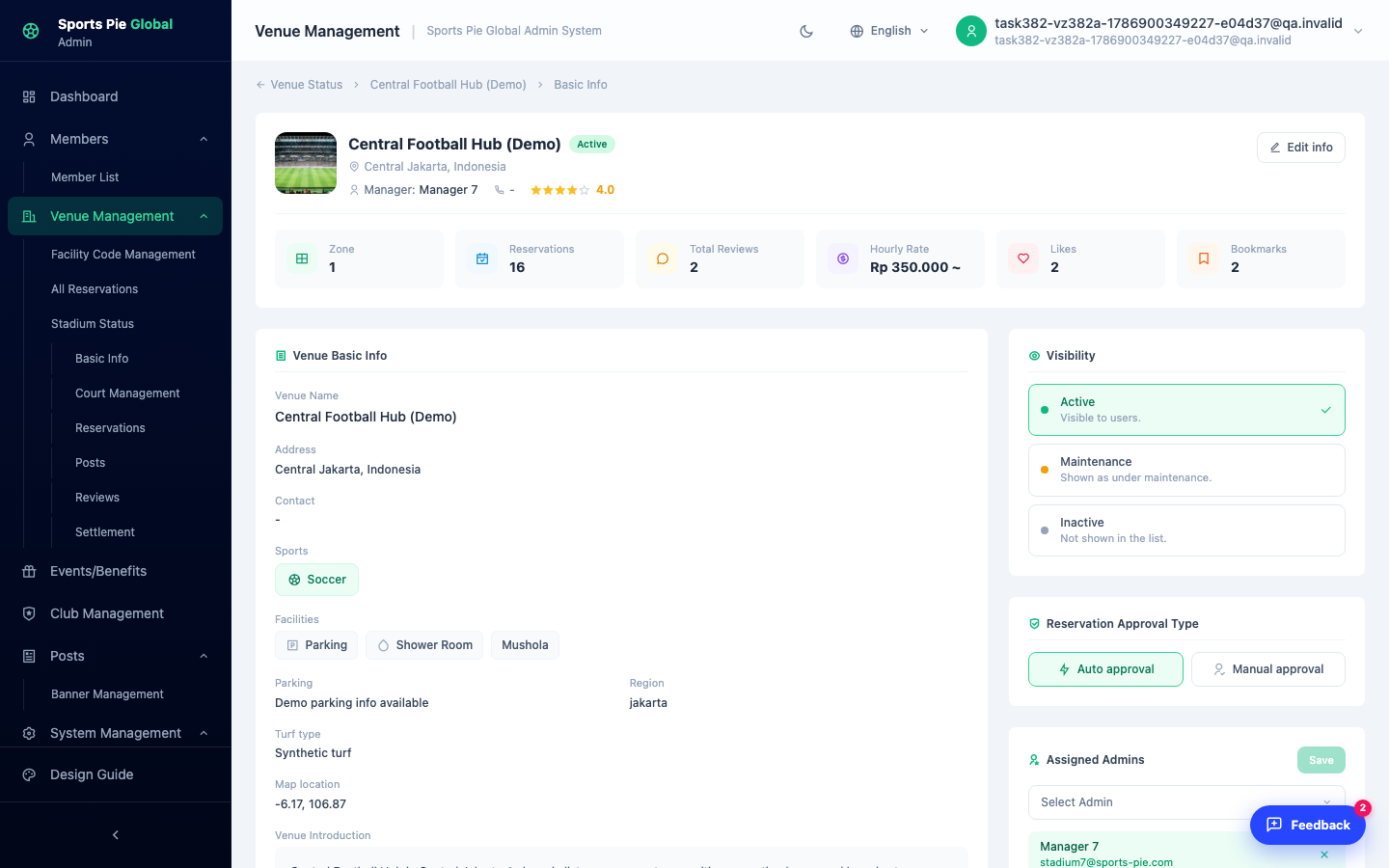This screenshot has height=868, width=1389.
Task: Collapse the Posts menu chevron
Action: pyautogui.click(x=204, y=656)
